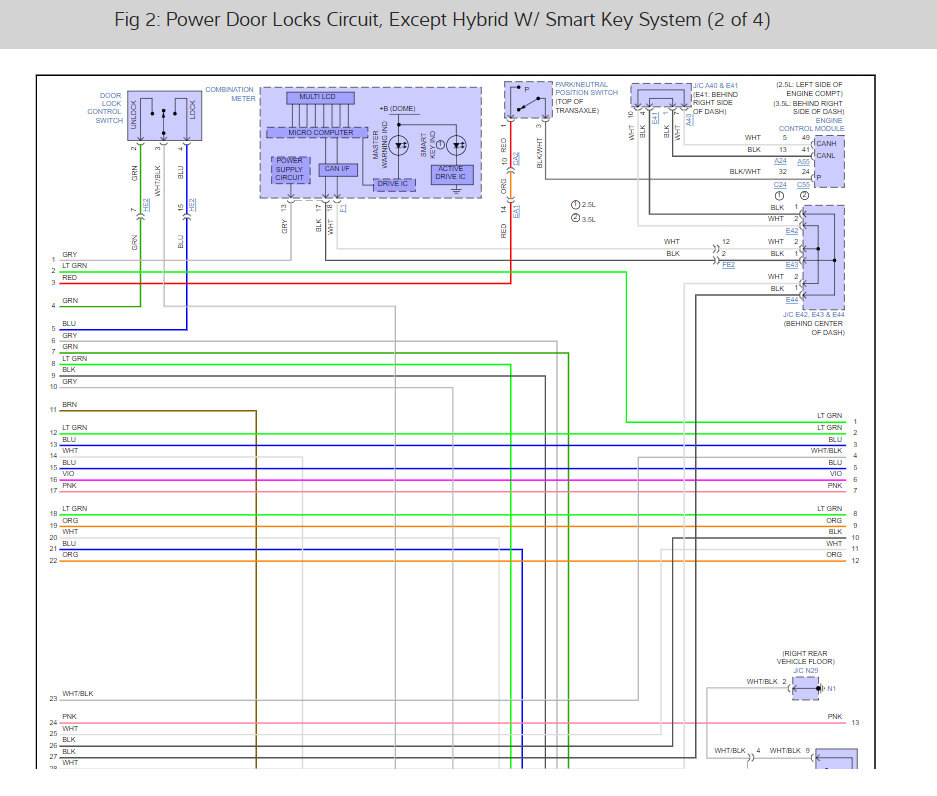
Task: Select the 'MULTI LCD' block
Action: [320, 97]
